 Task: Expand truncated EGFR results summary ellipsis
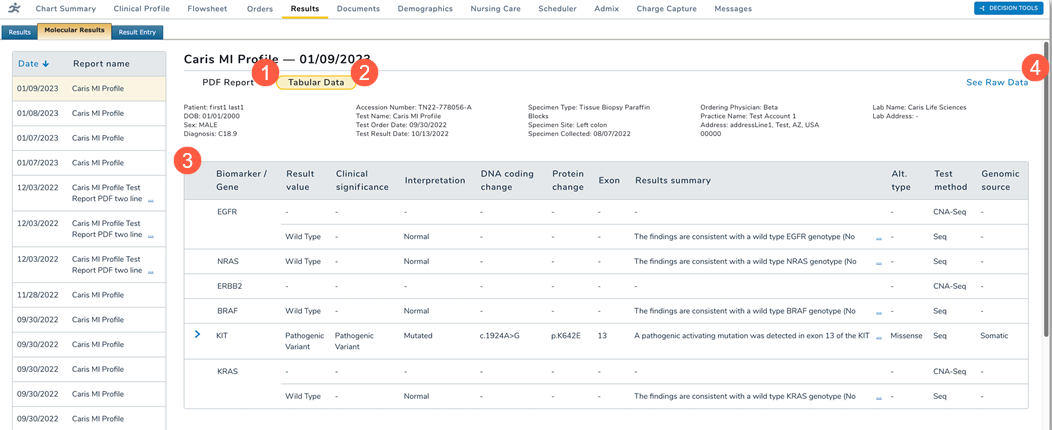coord(879,238)
